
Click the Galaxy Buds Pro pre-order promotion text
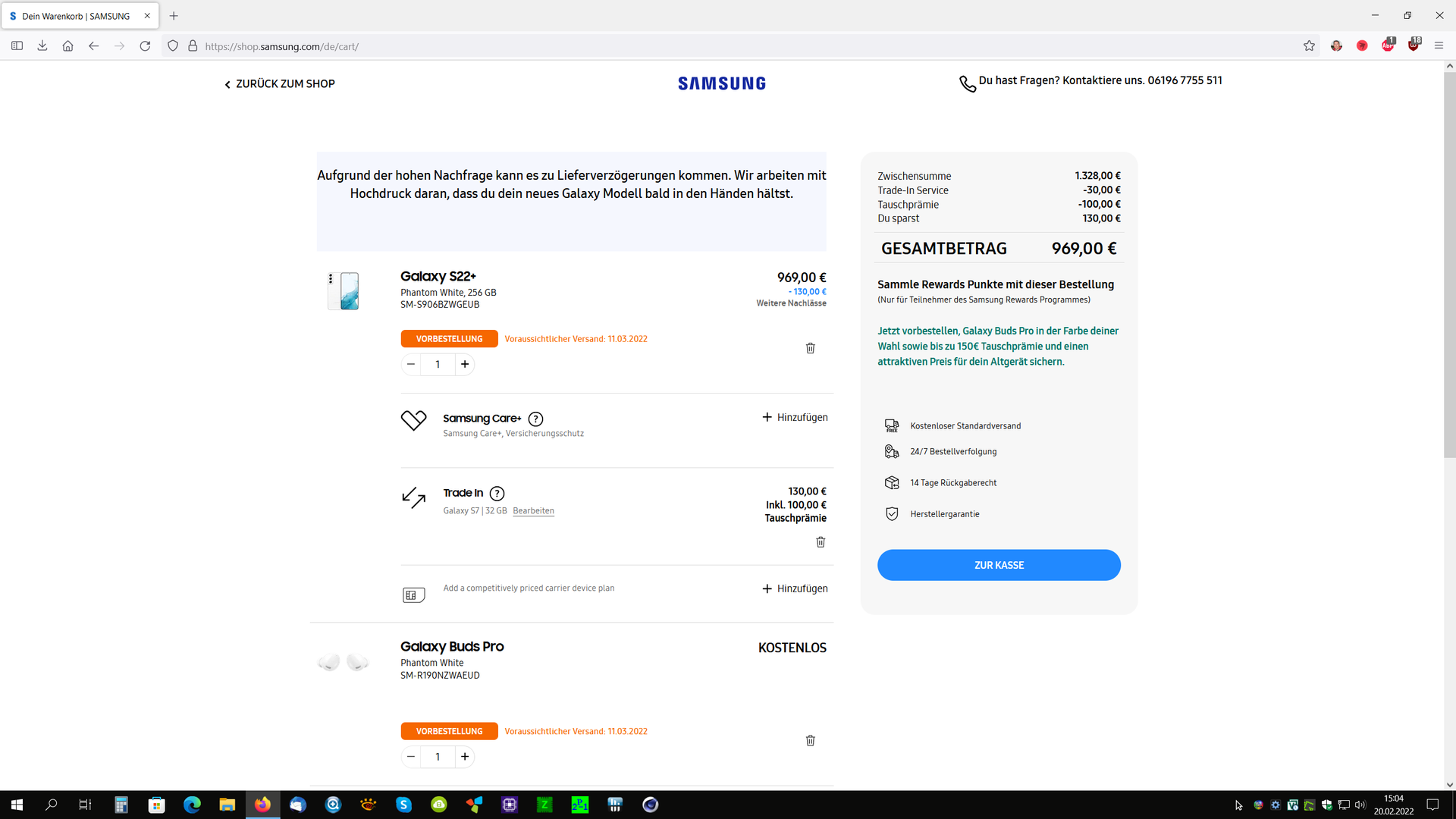coord(998,347)
